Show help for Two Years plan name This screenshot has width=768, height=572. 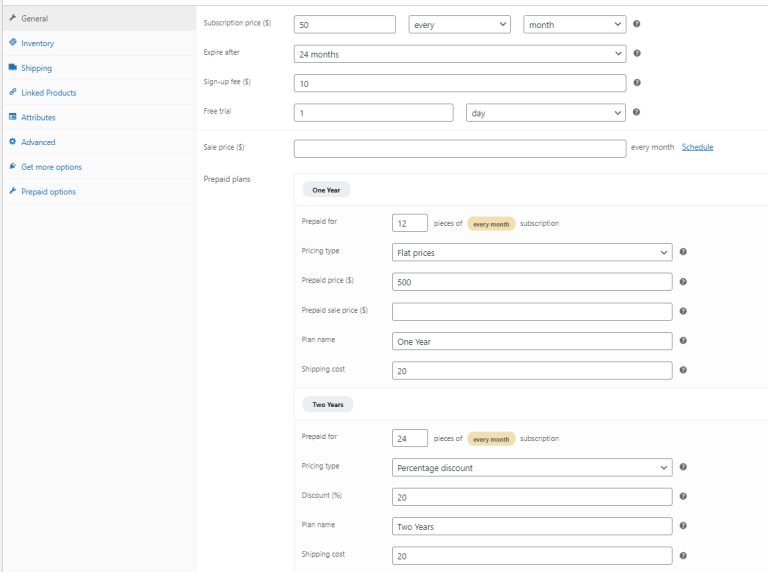point(683,525)
